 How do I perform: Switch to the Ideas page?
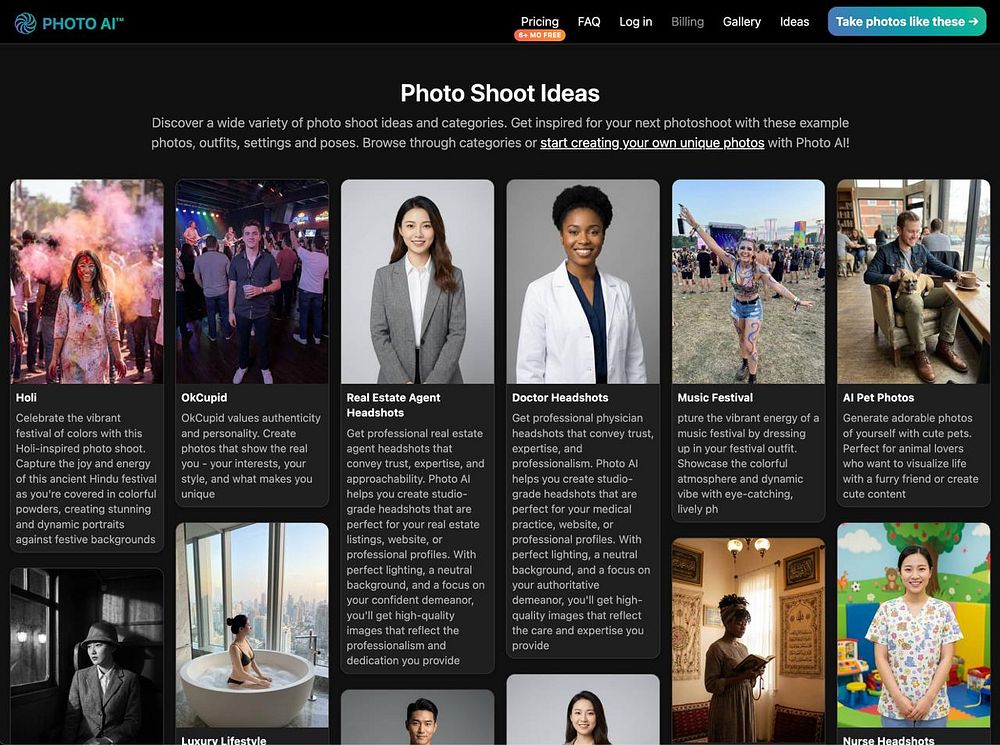click(795, 22)
